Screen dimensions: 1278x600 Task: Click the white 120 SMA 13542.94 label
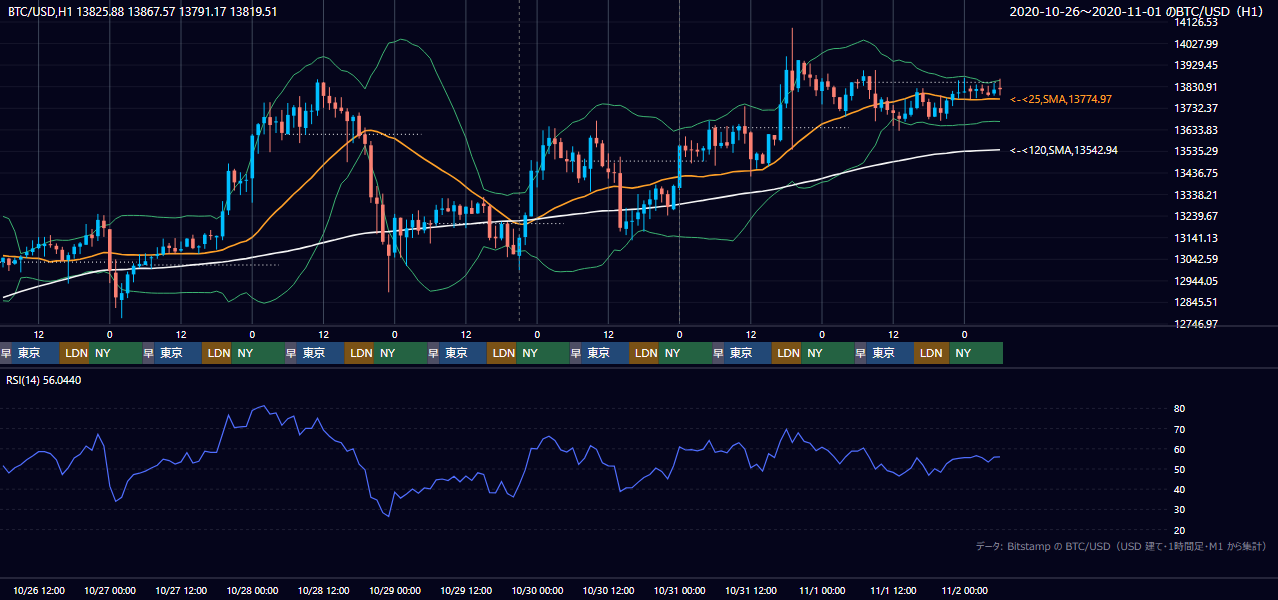[1064, 150]
